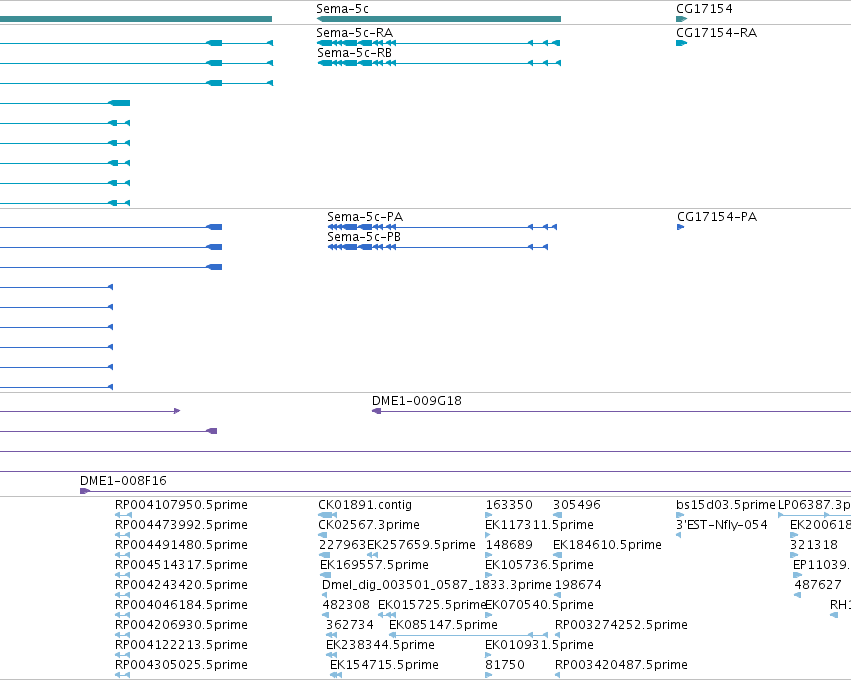Click the 163350 EST label
The height and width of the screenshot is (680, 851).
point(509,505)
